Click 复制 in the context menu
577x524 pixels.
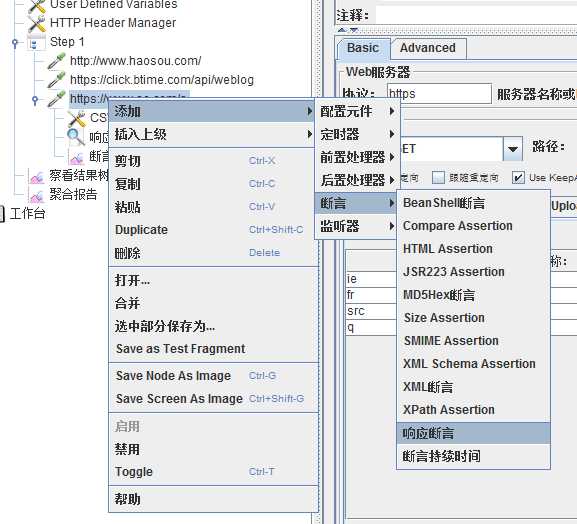(x=213, y=184)
